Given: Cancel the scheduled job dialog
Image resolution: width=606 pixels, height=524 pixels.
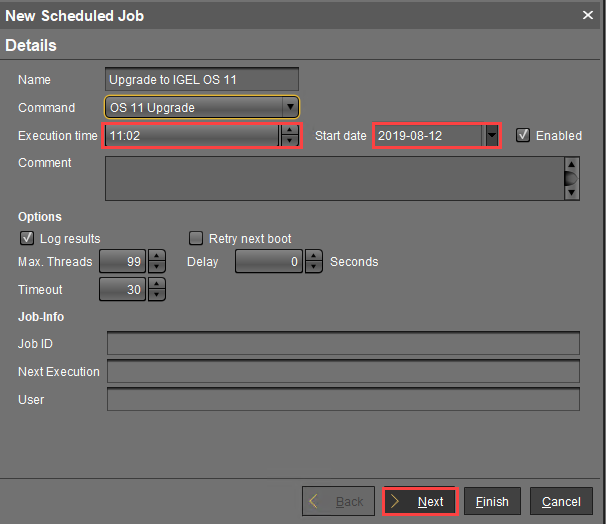Looking at the screenshot, I should point(561,501).
